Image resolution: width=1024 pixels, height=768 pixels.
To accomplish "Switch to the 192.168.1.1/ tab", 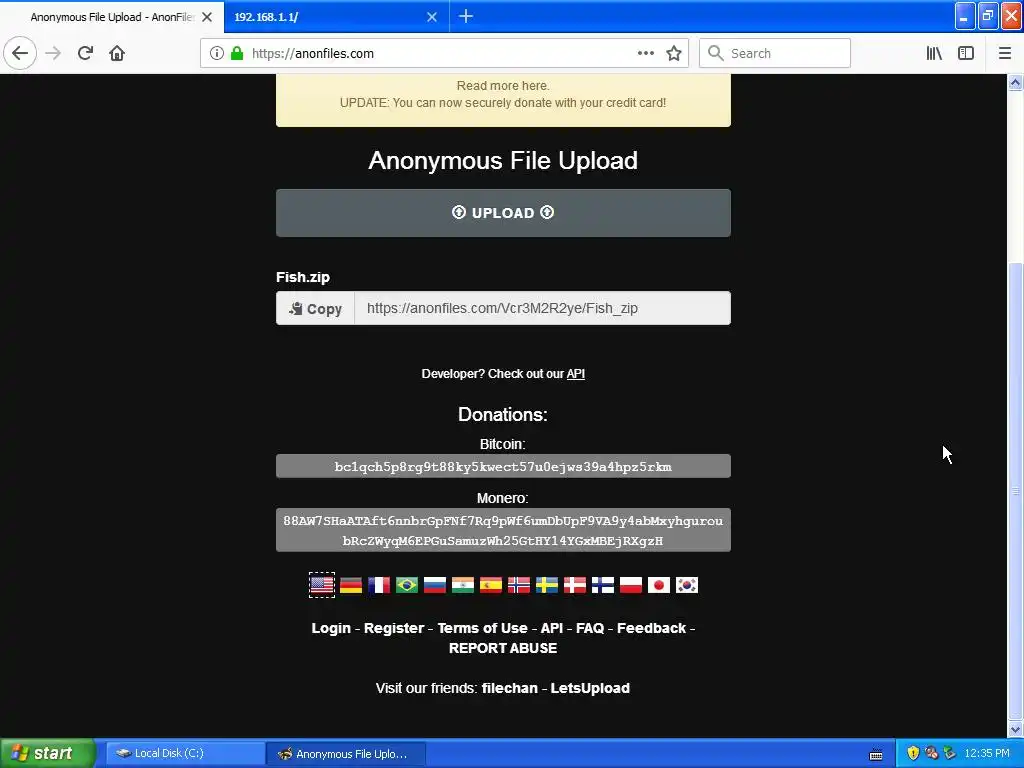I will 336,17.
